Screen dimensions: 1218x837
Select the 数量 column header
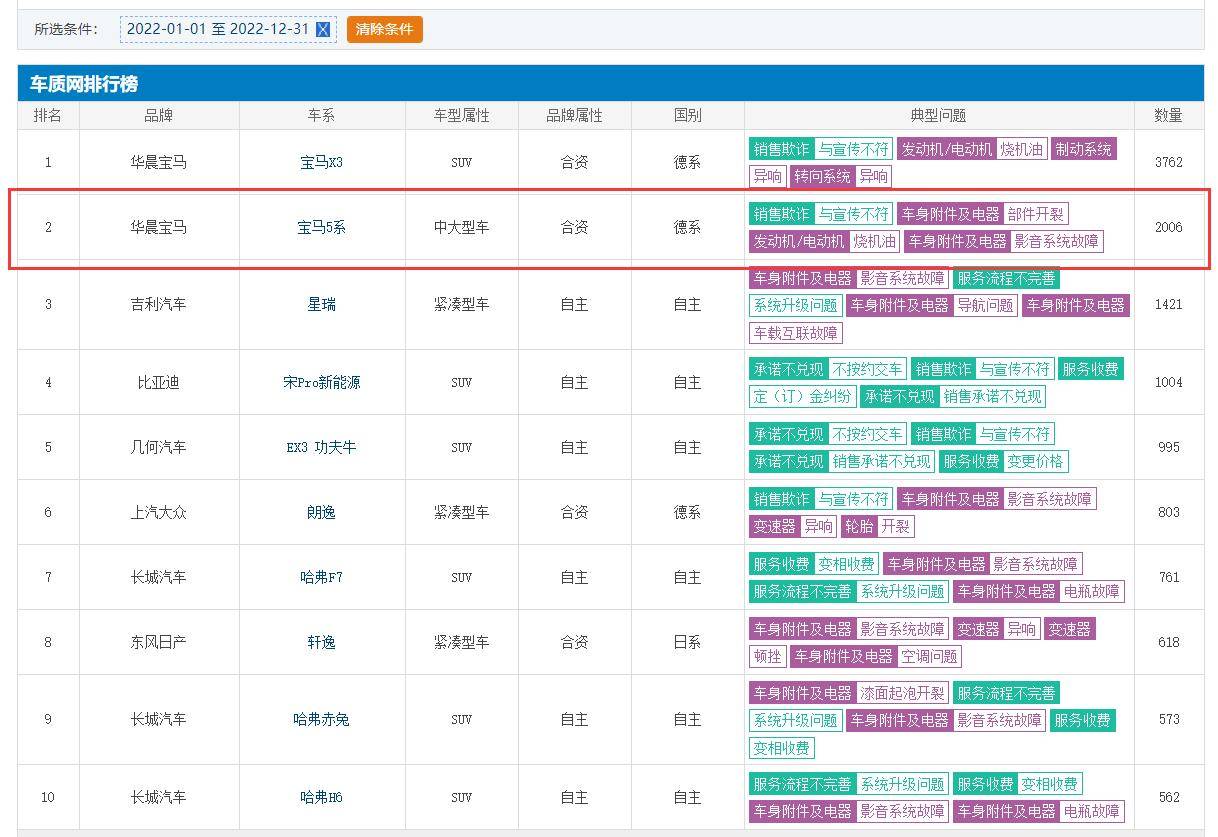1169,115
